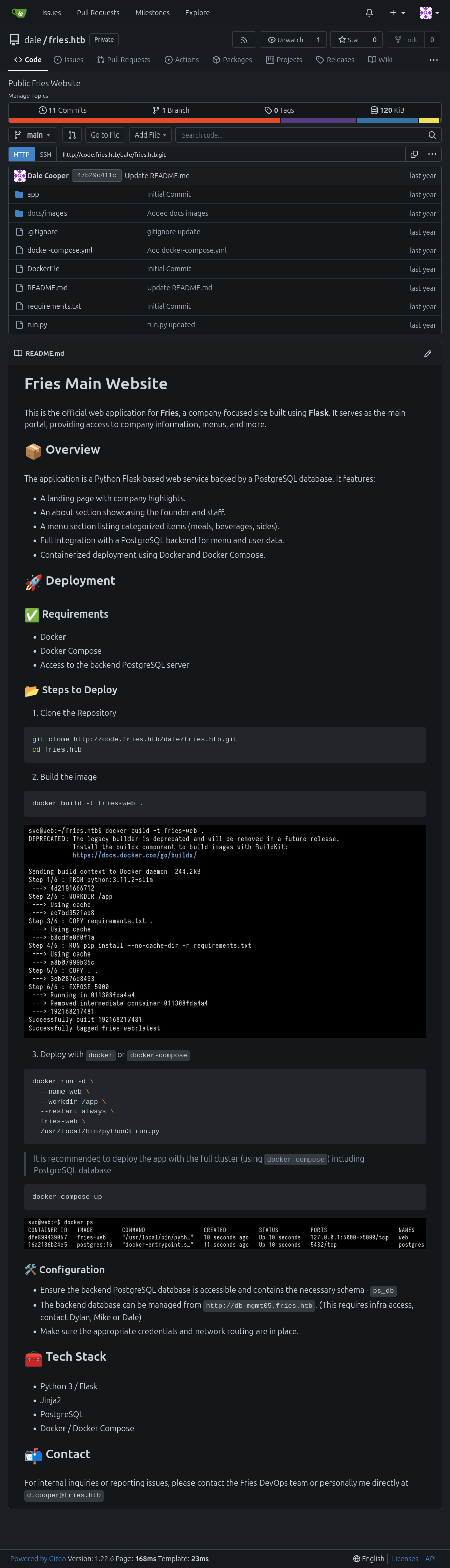Focus the Search code input field
The height and width of the screenshot is (1568, 450).
tap(299, 134)
